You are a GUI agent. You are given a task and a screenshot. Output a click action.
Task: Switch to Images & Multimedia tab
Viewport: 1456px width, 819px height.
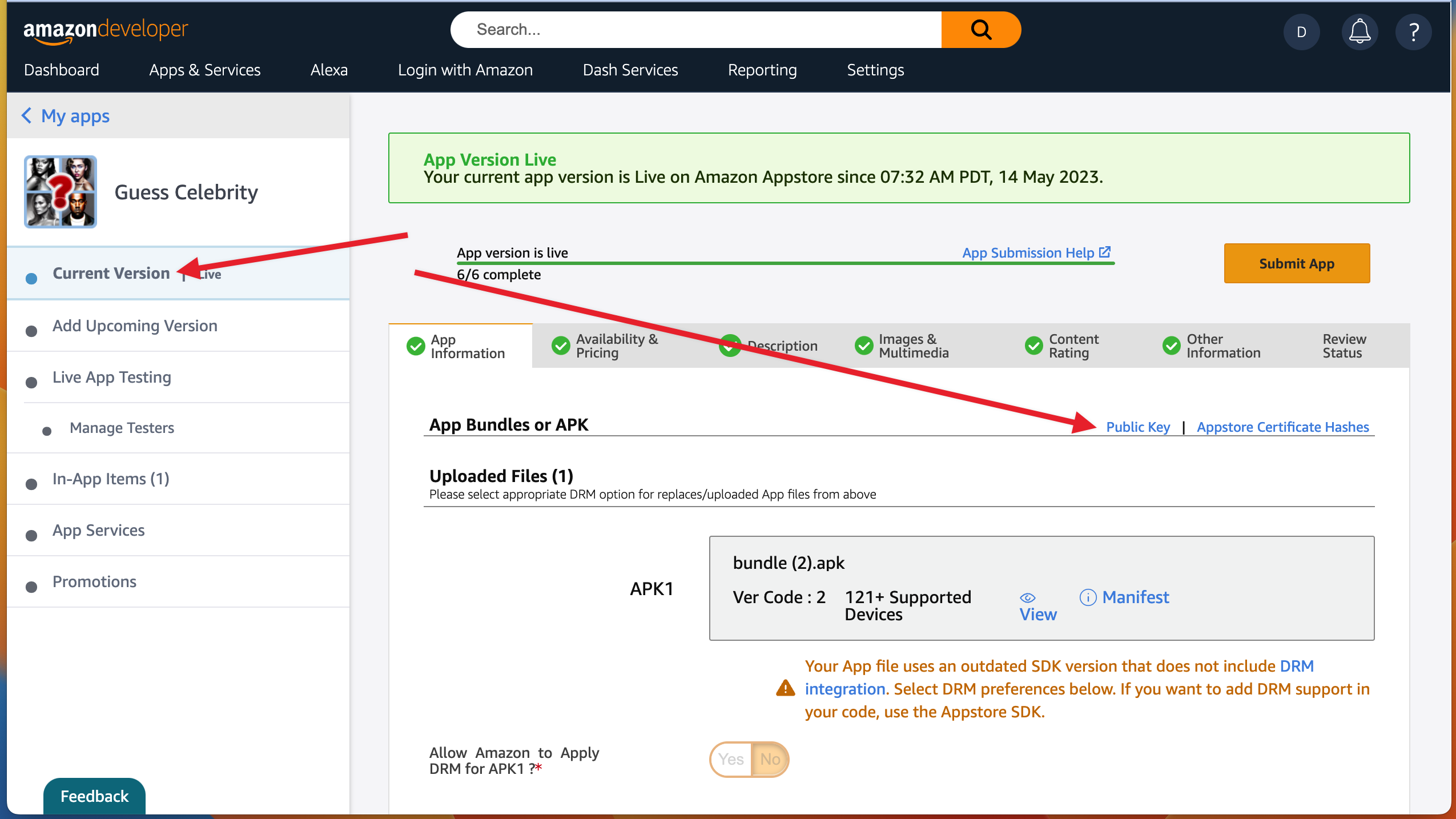pos(912,346)
